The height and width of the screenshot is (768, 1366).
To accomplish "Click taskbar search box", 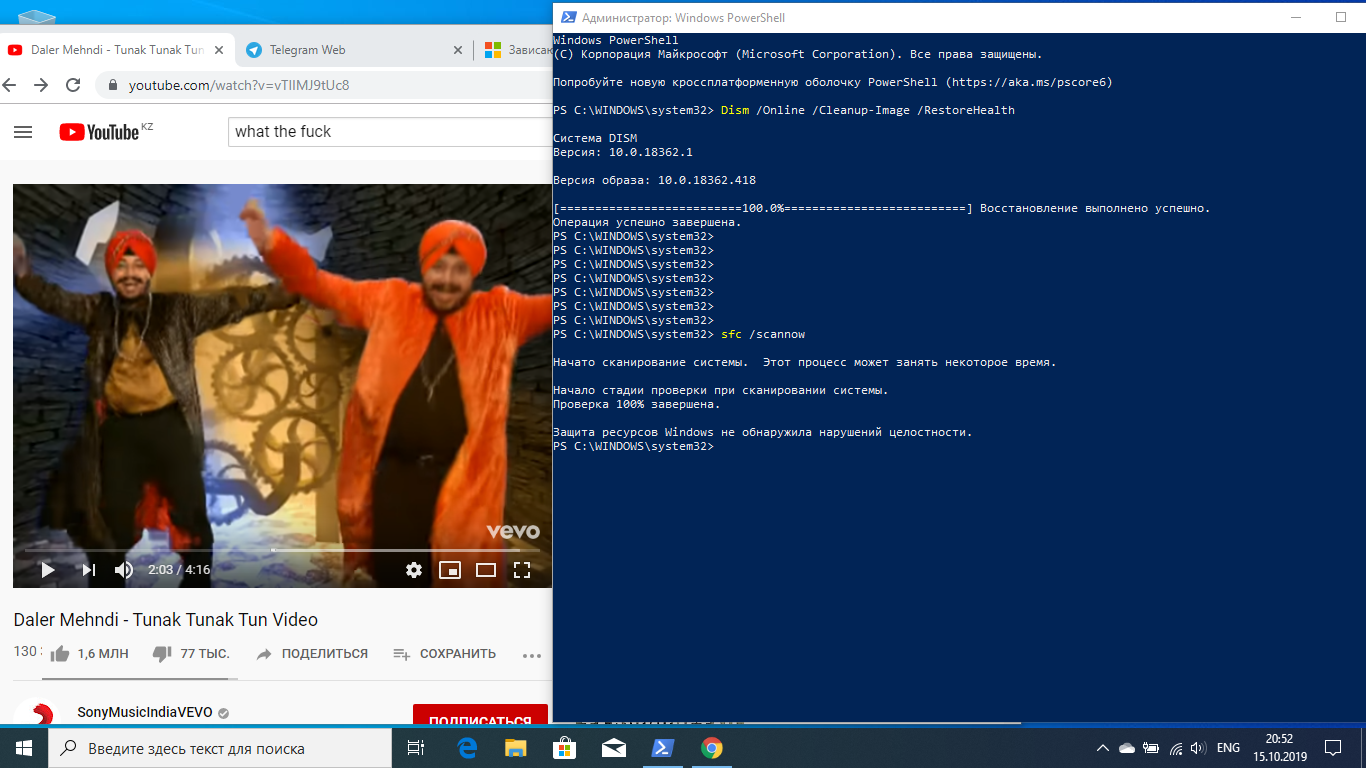I will (220, 748).
